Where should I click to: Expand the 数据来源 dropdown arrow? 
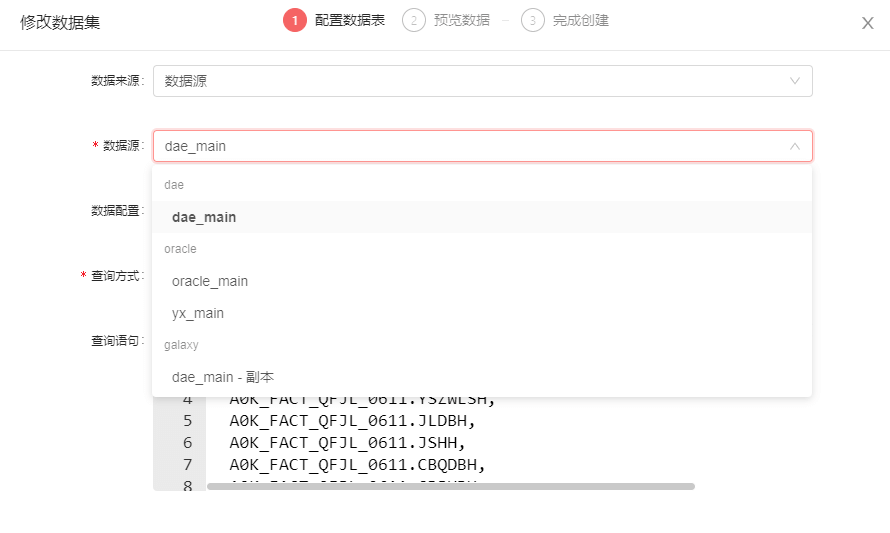[795, 81]
